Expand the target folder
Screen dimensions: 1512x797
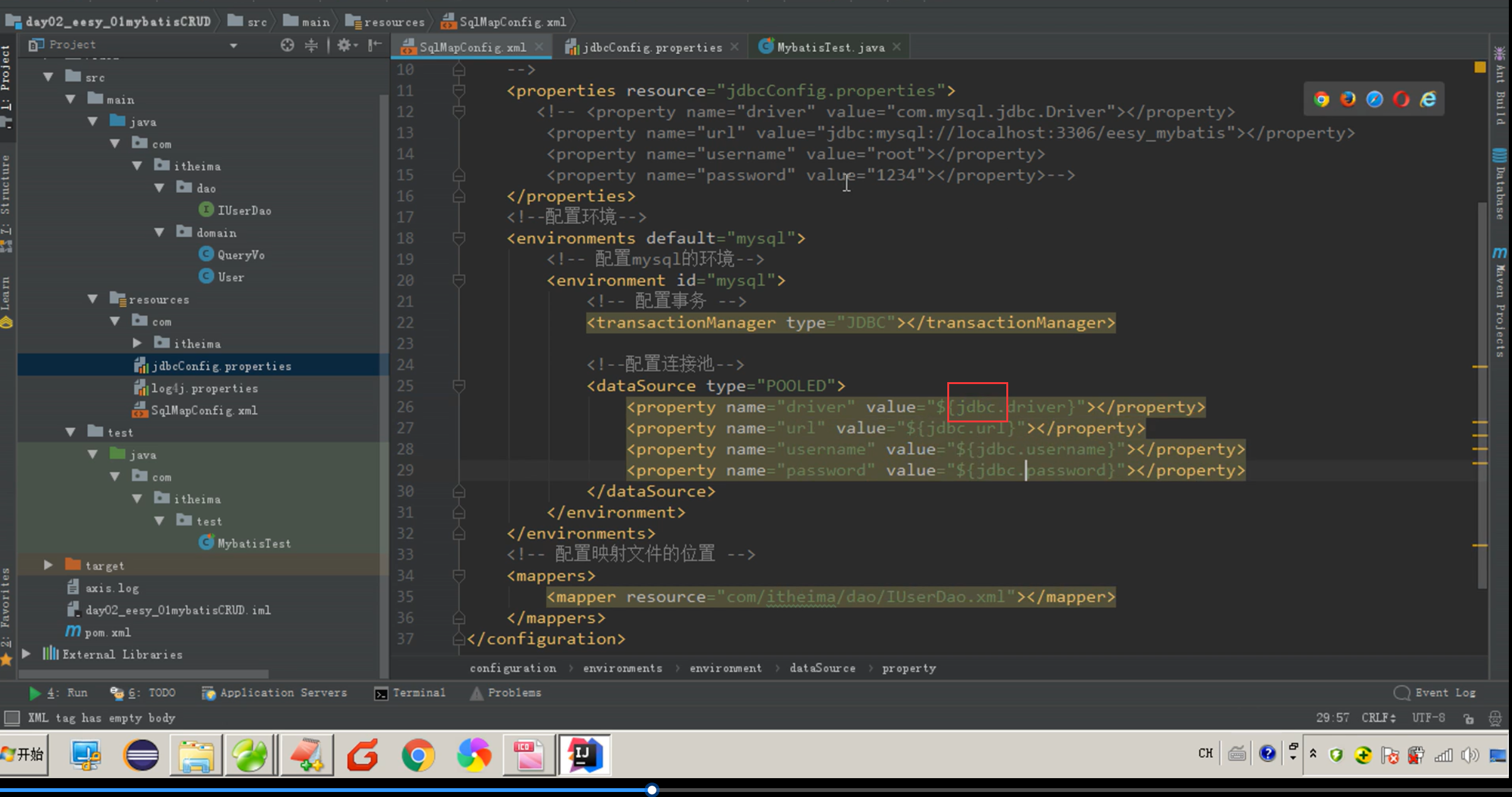click(48, 565)
